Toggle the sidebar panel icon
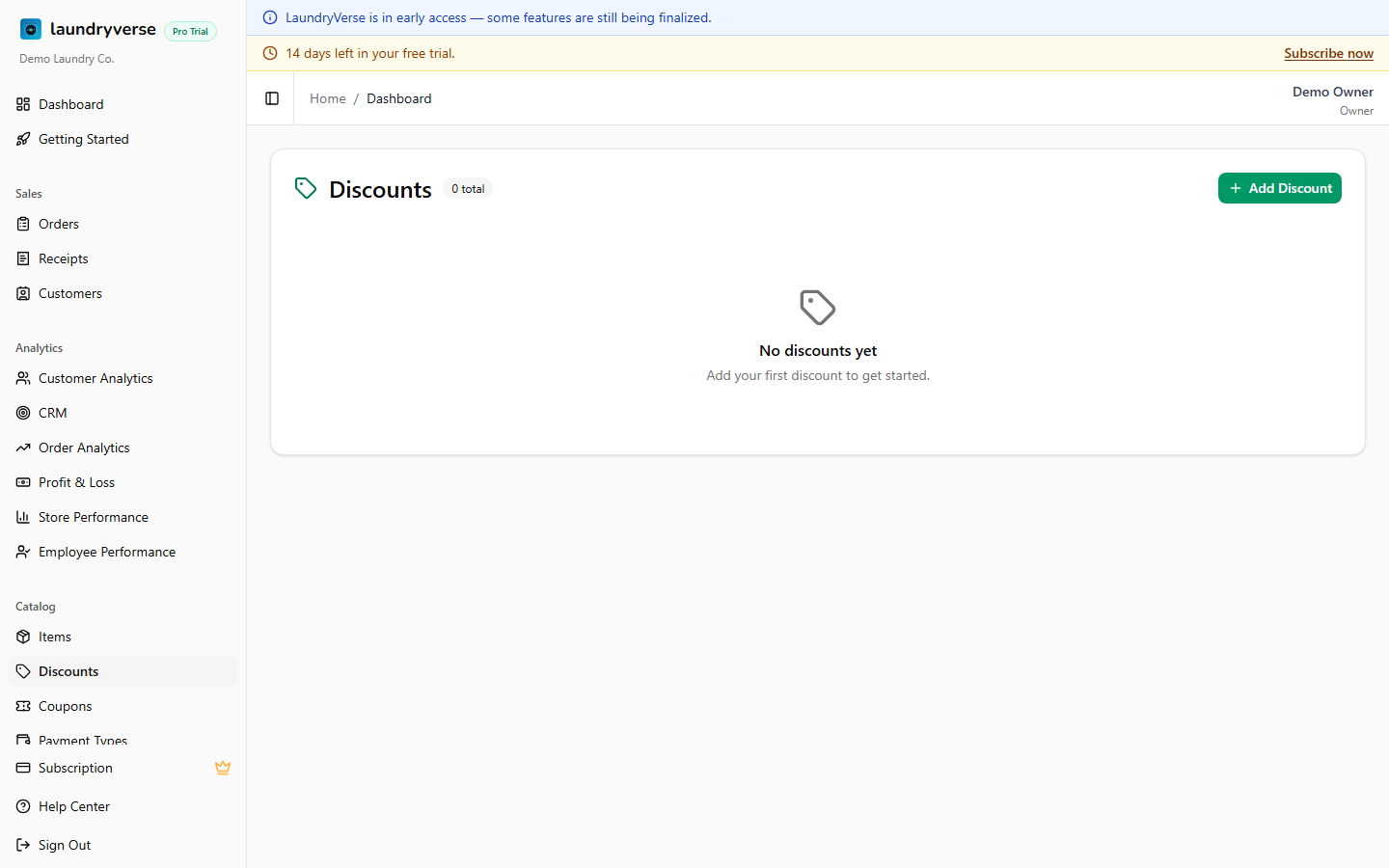1389x868 pixels. point(272,98)
